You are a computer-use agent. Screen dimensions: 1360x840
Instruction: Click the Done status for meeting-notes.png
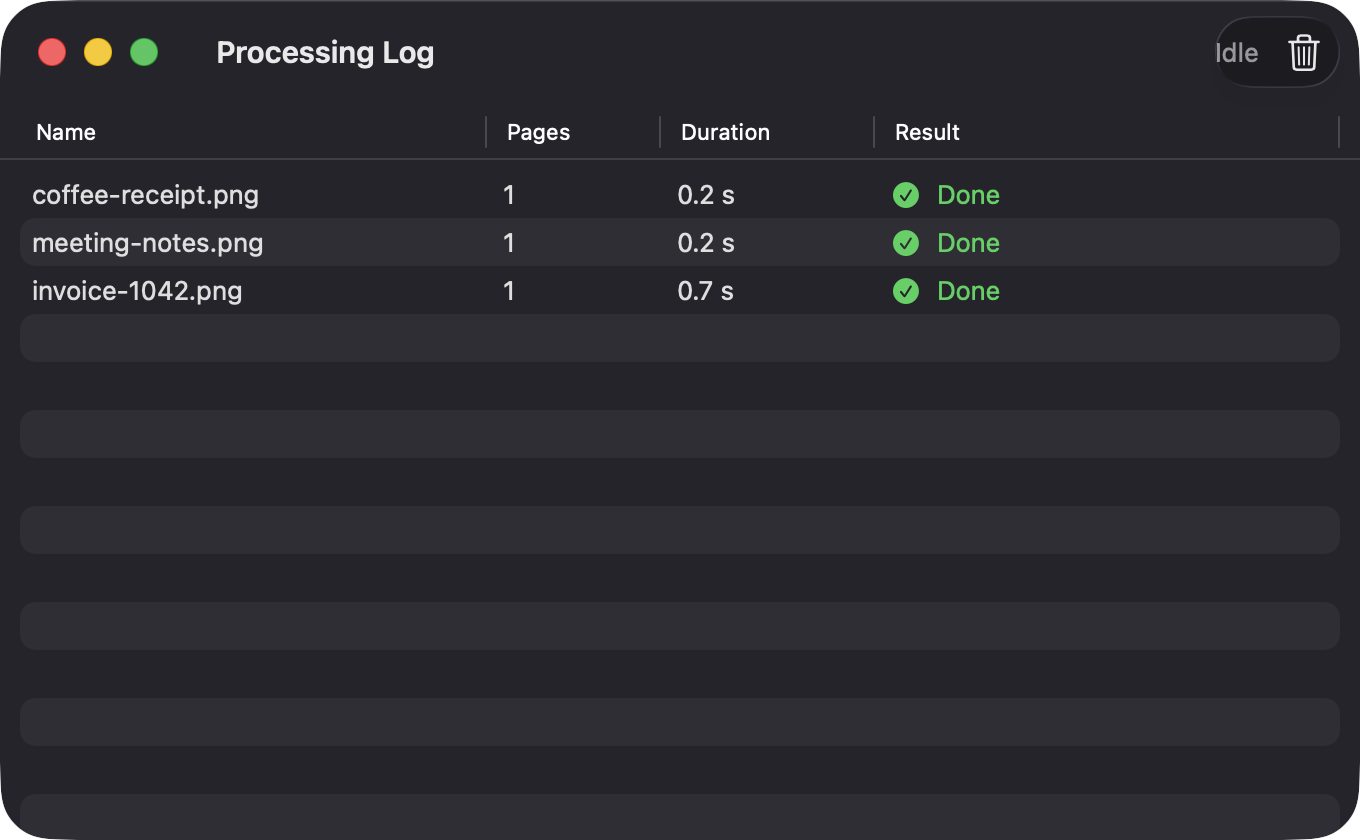coord(969,243)
